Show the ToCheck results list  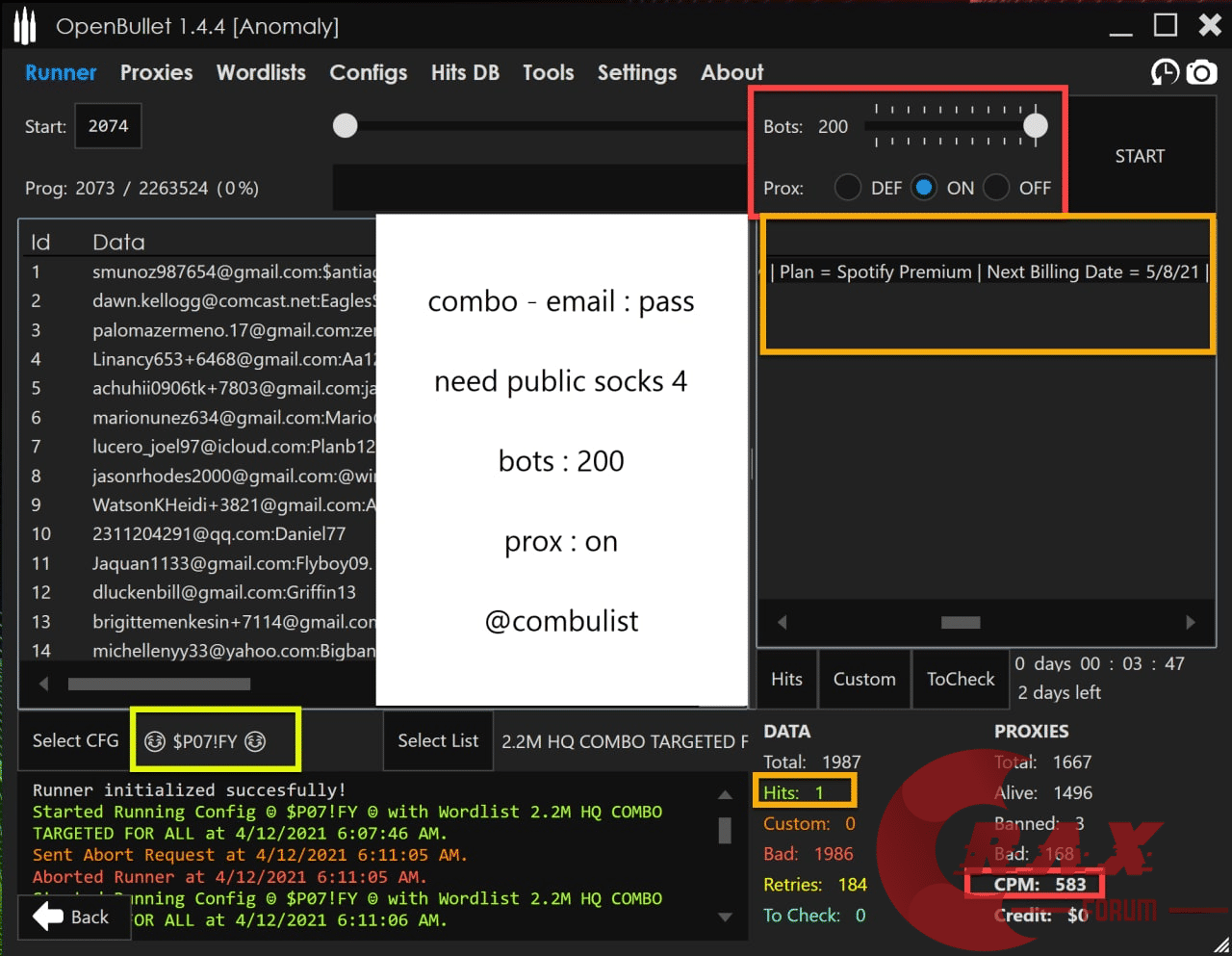pyautogui.click(x=961, y=679)
